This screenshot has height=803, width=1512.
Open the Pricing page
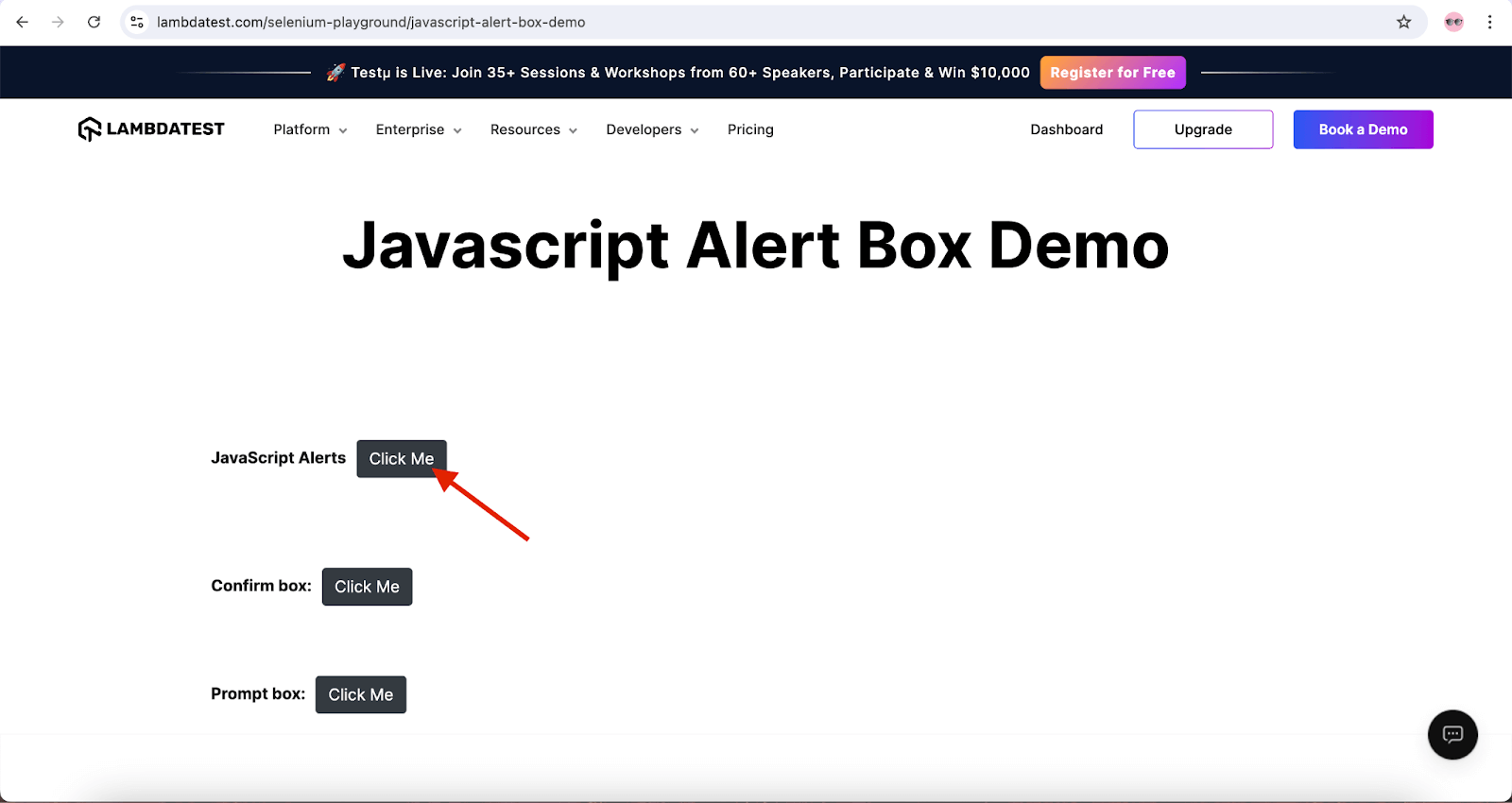pos(750,129)
